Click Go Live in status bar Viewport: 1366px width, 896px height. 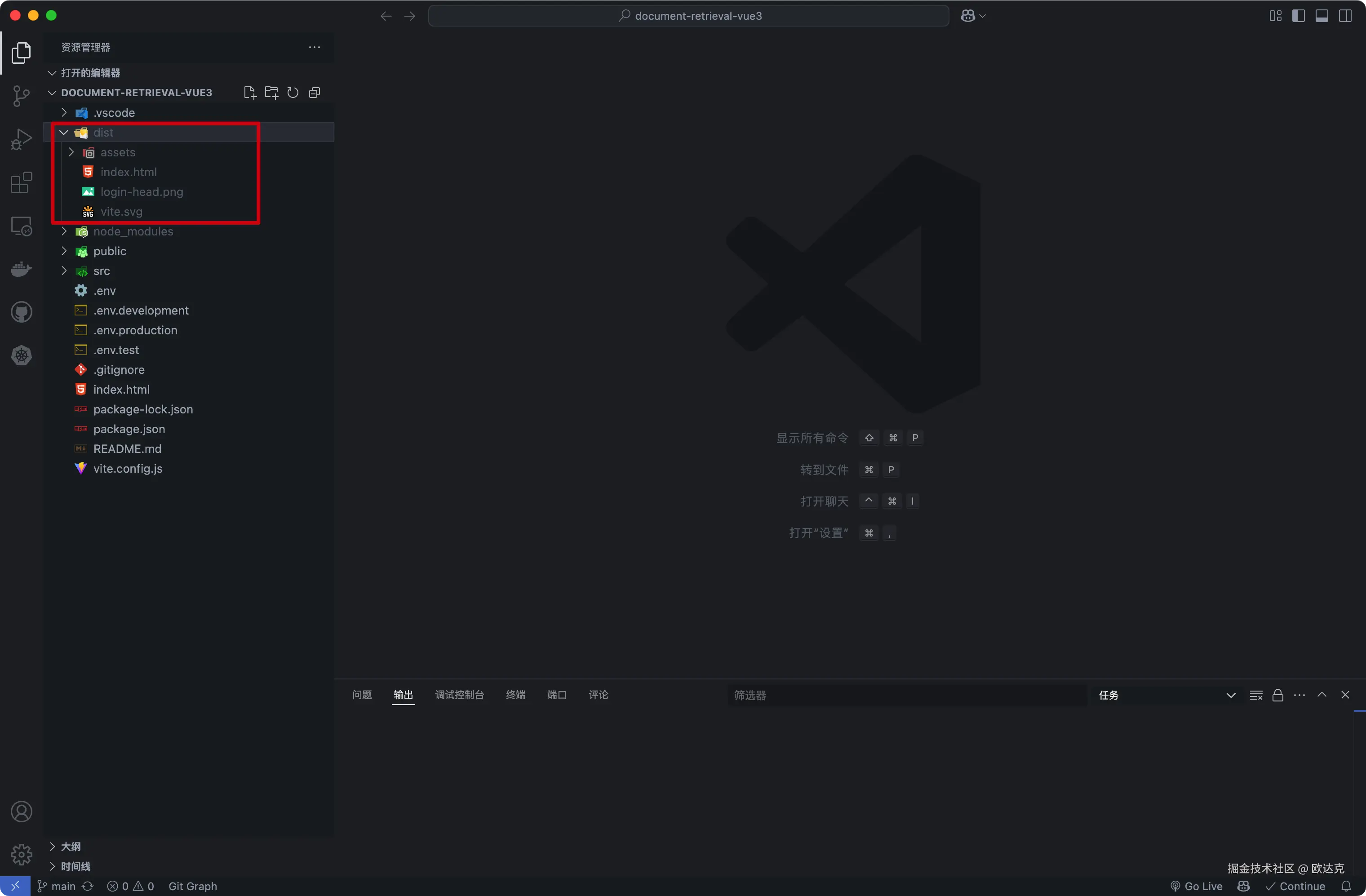point(1197,886)
